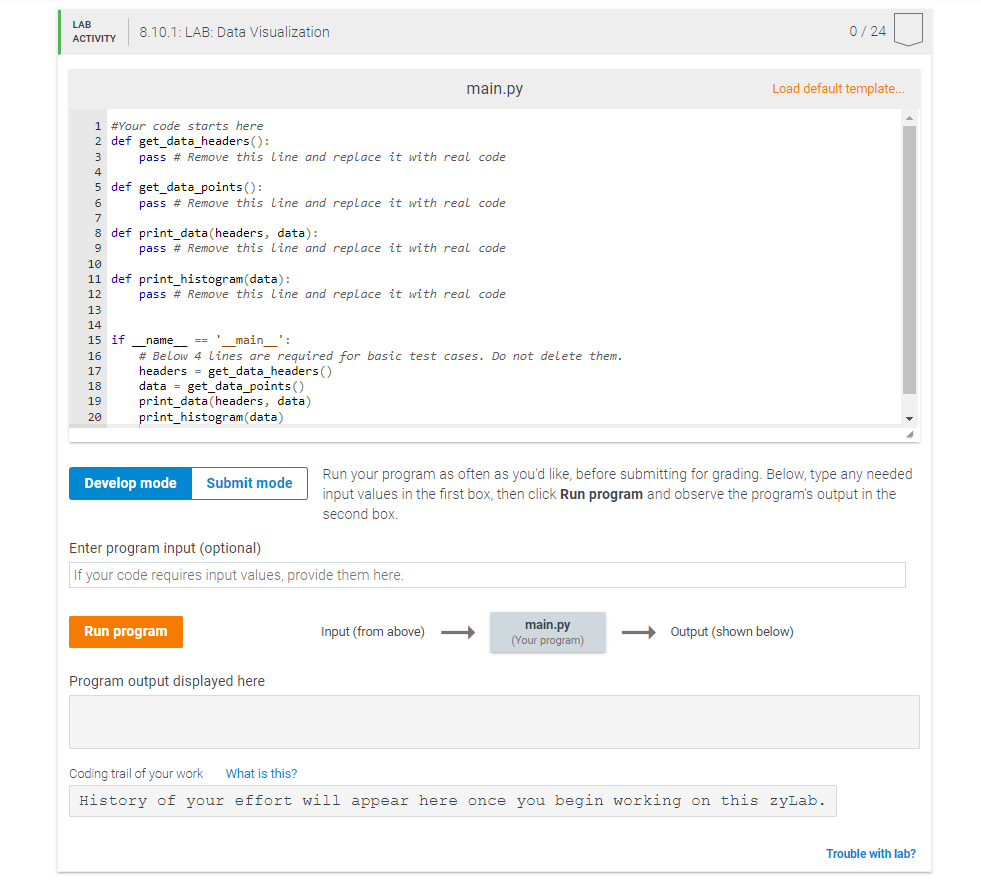The width and height of the screenshot is (981, 895).
Task: Click the editor resize handle icon
Action: [x=910, y=434]
